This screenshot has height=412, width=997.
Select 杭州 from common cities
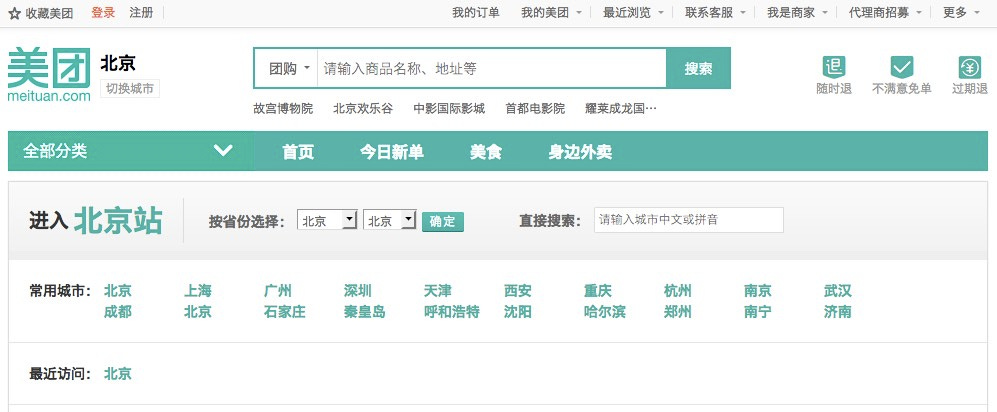[x=678, y=291]
